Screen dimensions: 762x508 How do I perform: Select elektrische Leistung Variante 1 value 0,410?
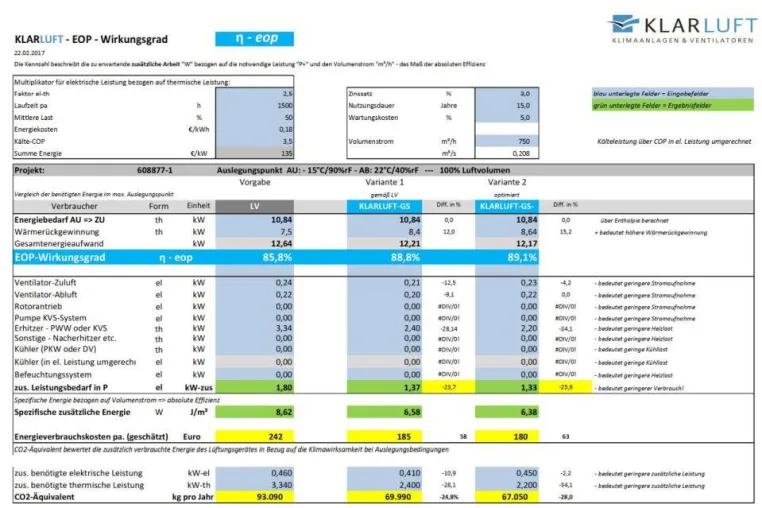point(384,473)
